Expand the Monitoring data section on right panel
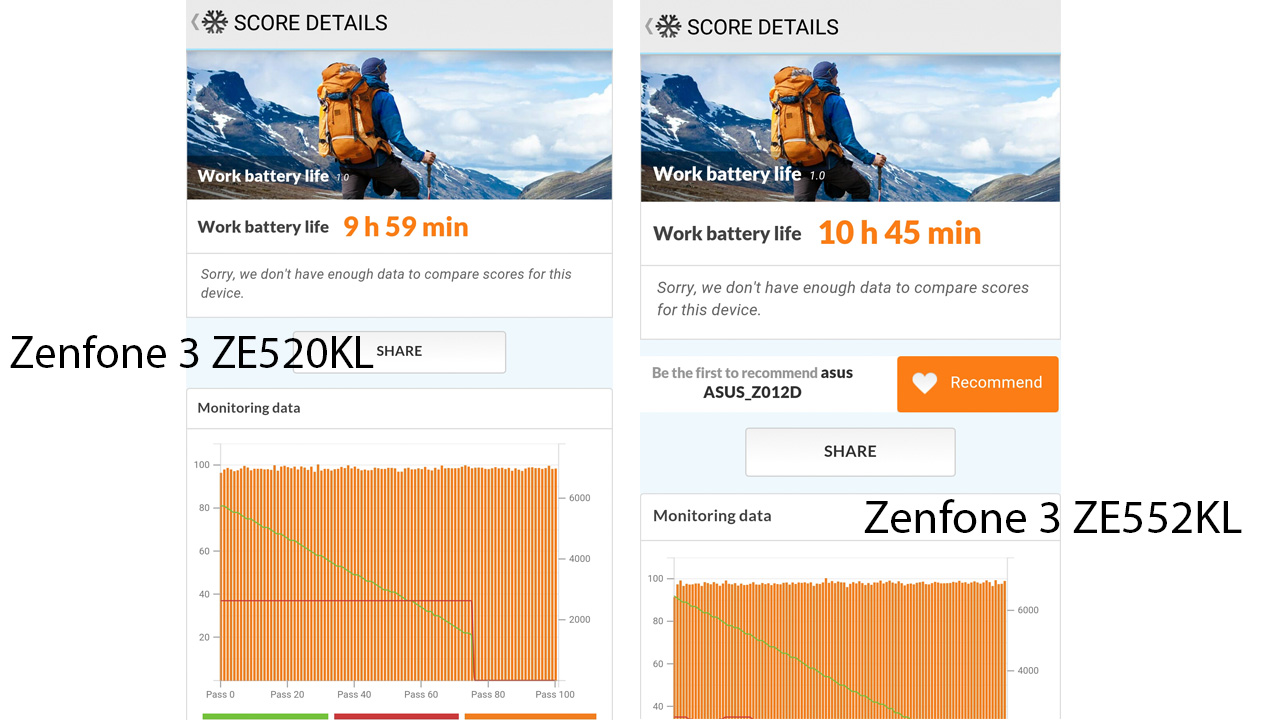This screenshot has height=720, width=1280. (x=712, y=515)
